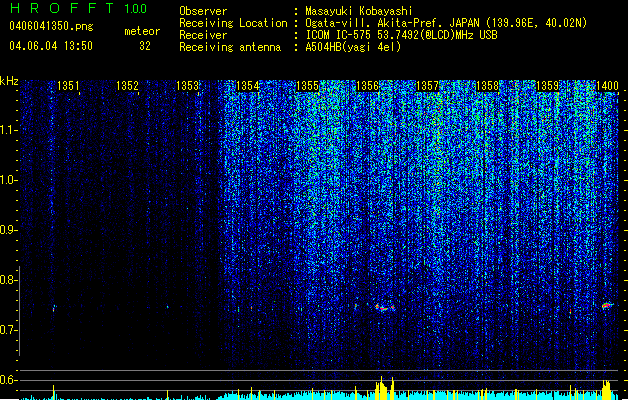Image resolution: width=629 pixels, height=400 pixels.
Task: Click the date stamp 04.06.04 13:50
Action: pyautogui.click(x=51, y=46)
